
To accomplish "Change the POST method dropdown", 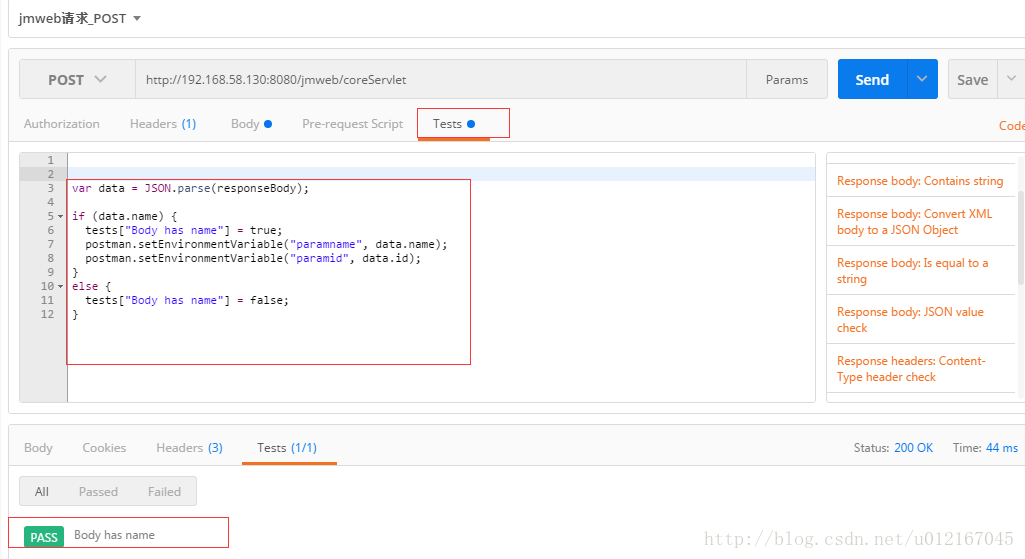I will point(77,80).
